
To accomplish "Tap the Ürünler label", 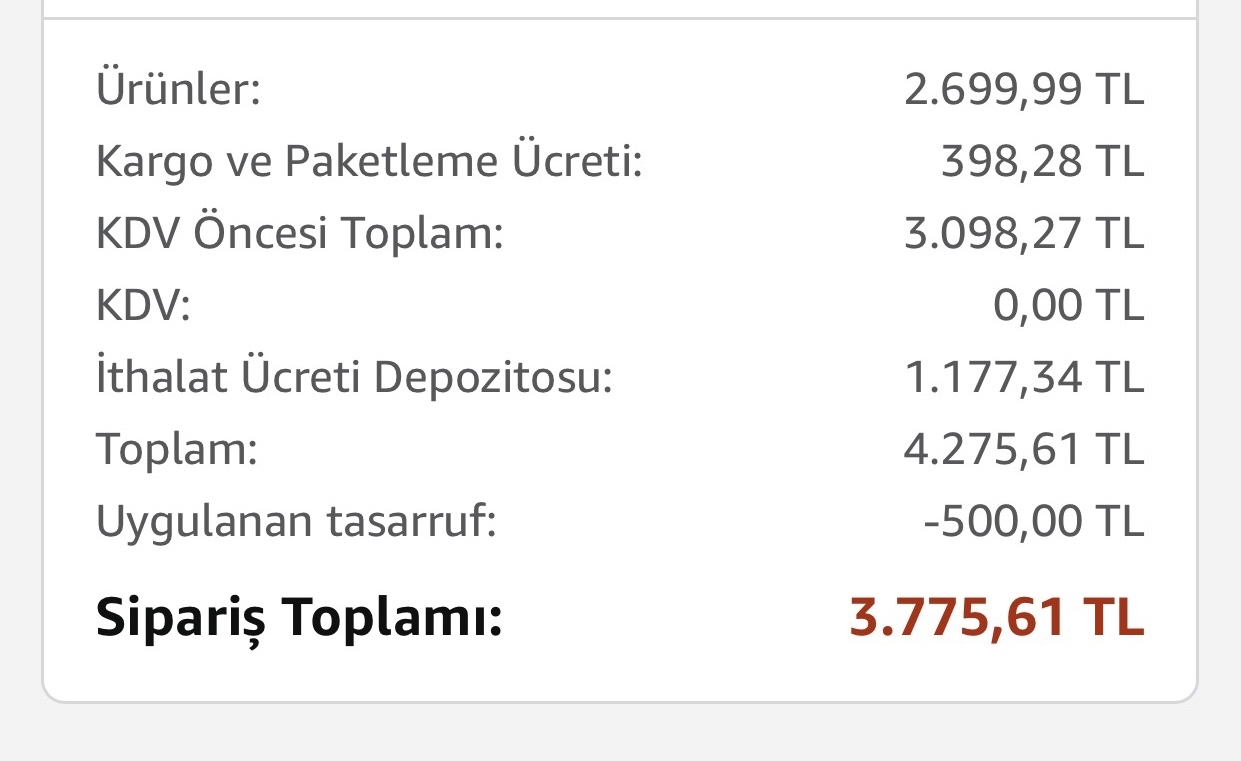I will 178,90.
